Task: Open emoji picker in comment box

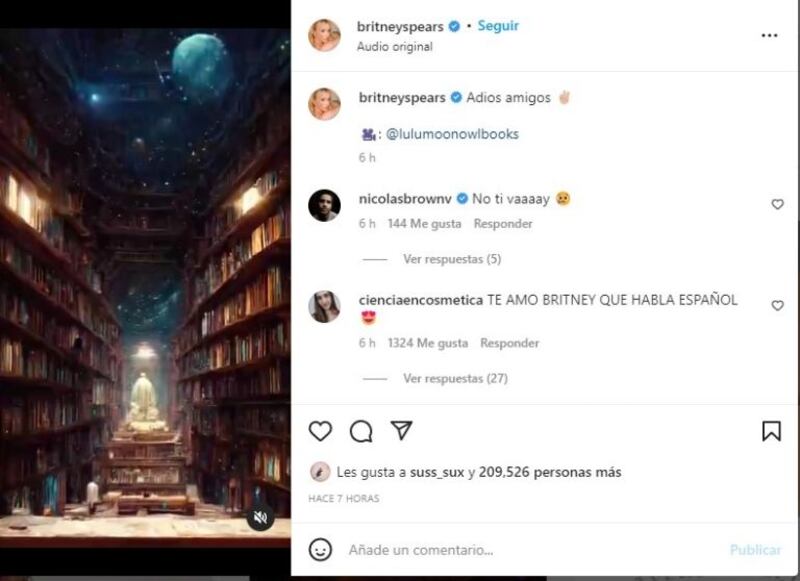Action: tap(320, 550)
